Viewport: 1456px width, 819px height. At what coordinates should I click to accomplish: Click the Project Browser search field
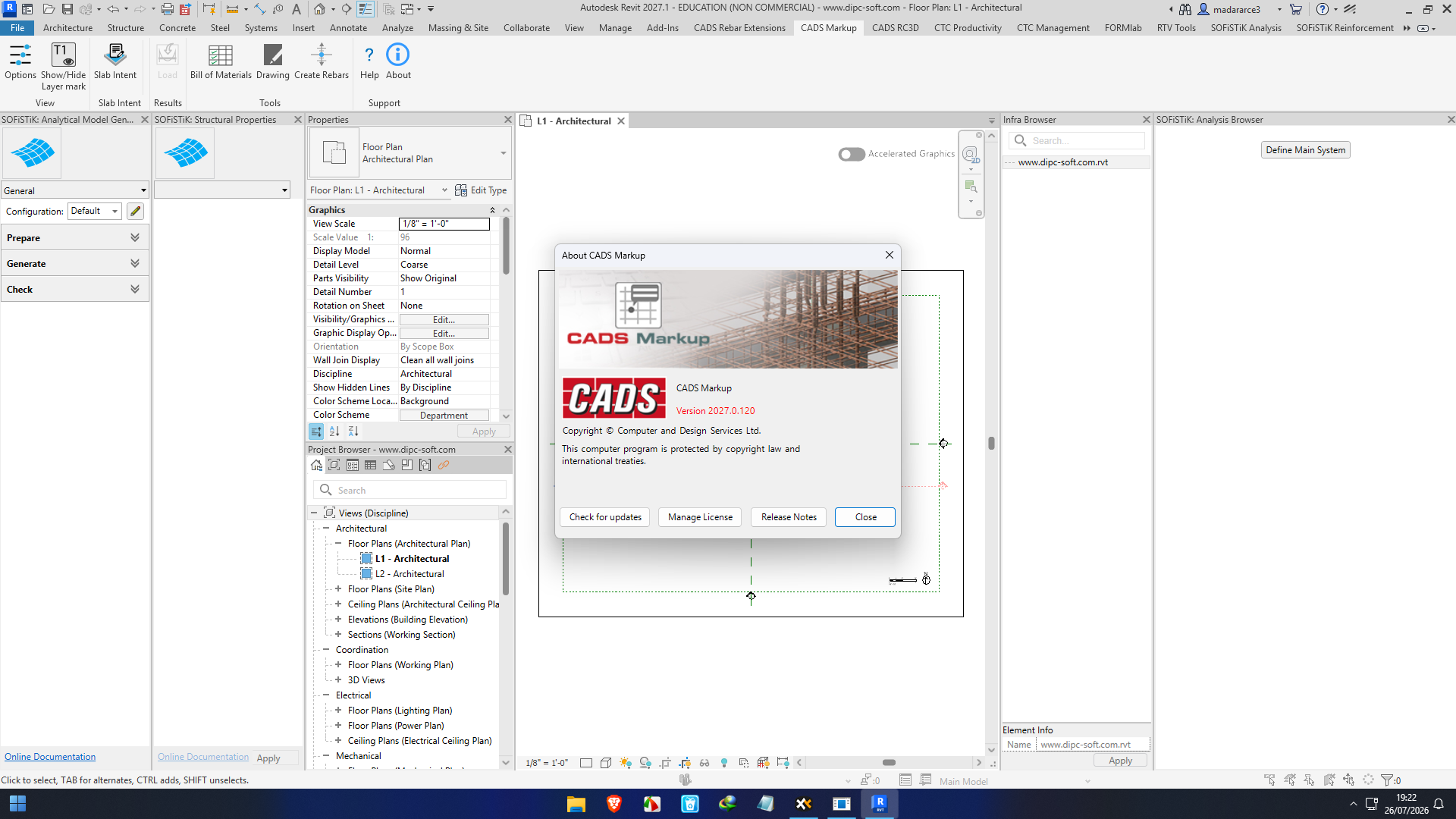click(x=410, y=490)
